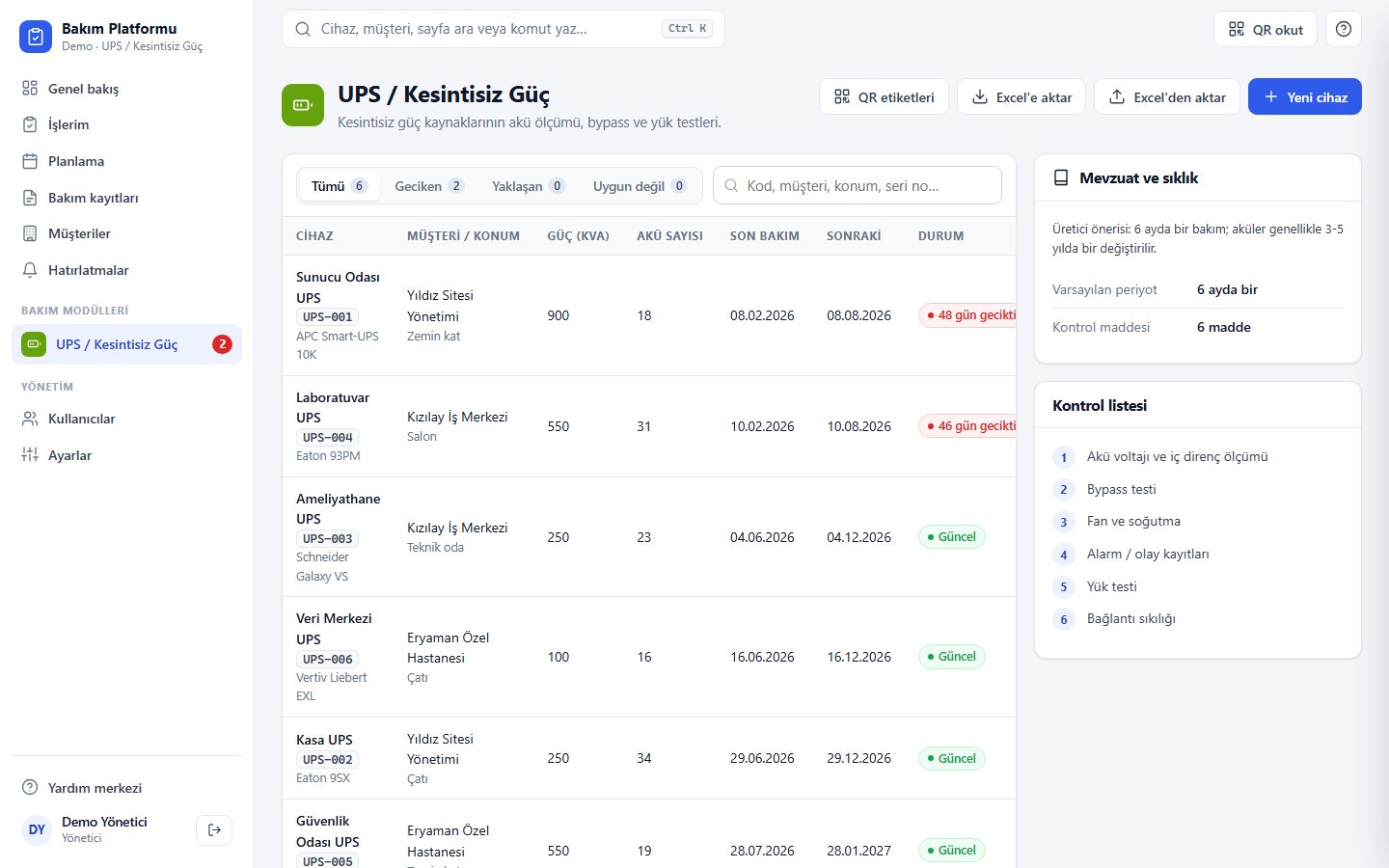Go to İşlerim page

point(126,124)
